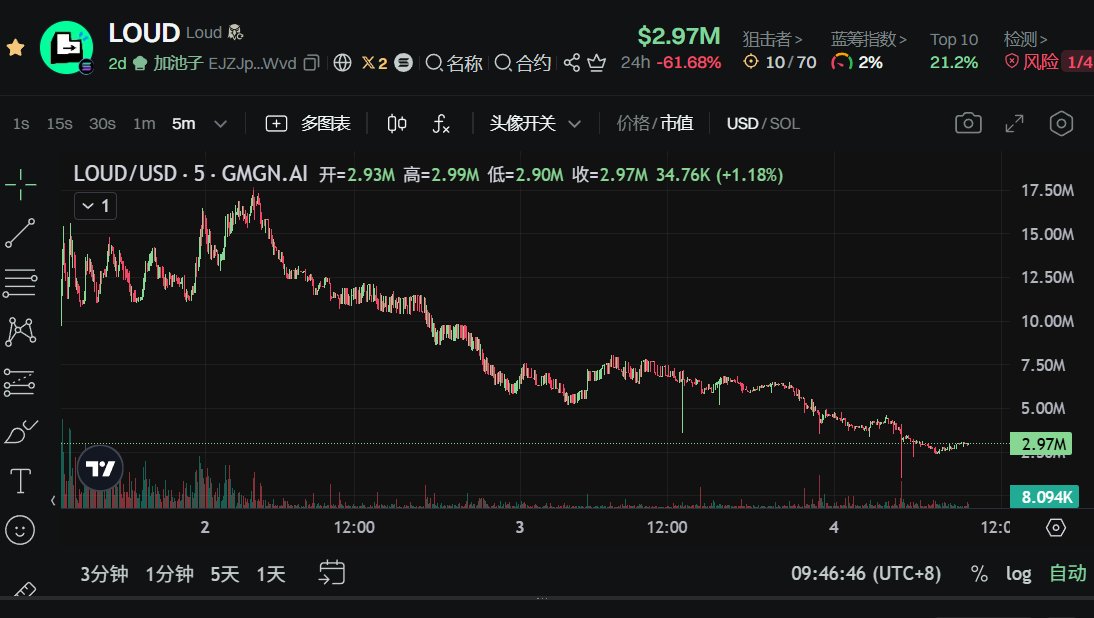Click the Top 10 label

(x=954, y=39)
